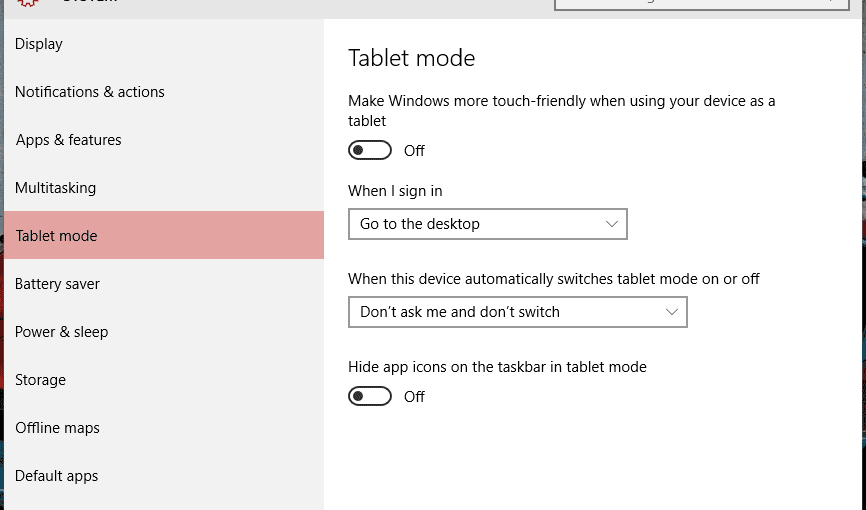Navigate to Power & sleep
The height and width of the screenshot is (510, 866).
[x=62, y=332]
